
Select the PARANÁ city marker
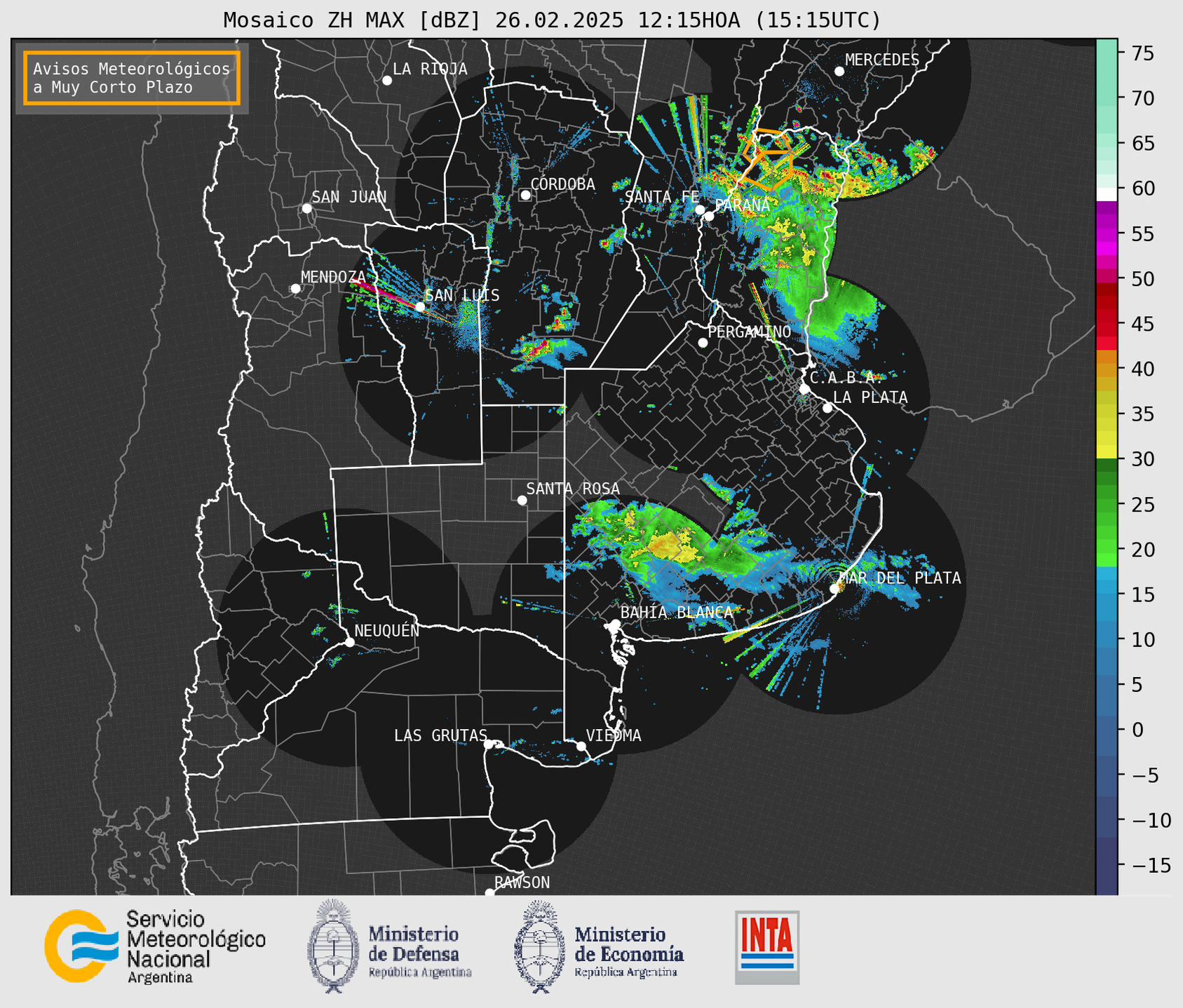point(710,216)
